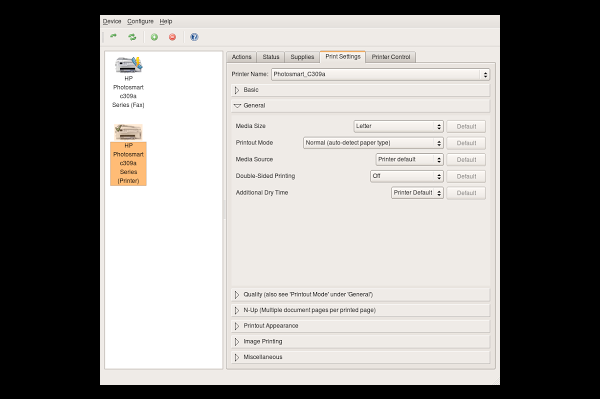The image size is (600, 399).
Task: Click the red remove device icon
Action: (173, 37)
